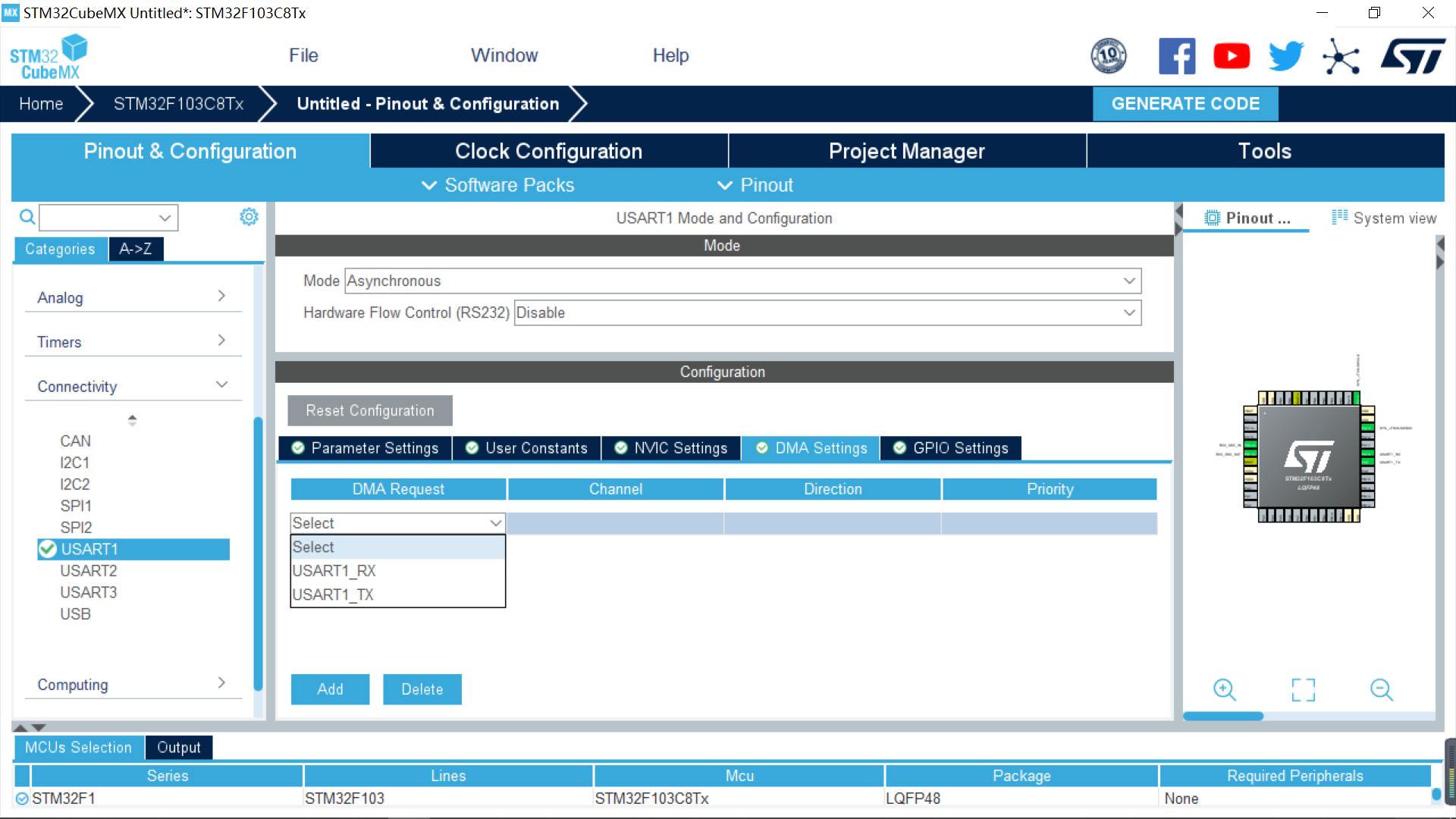Click the Add DMA request button
Viewport: 1456px width, 819px height.
tap(330, 689)
